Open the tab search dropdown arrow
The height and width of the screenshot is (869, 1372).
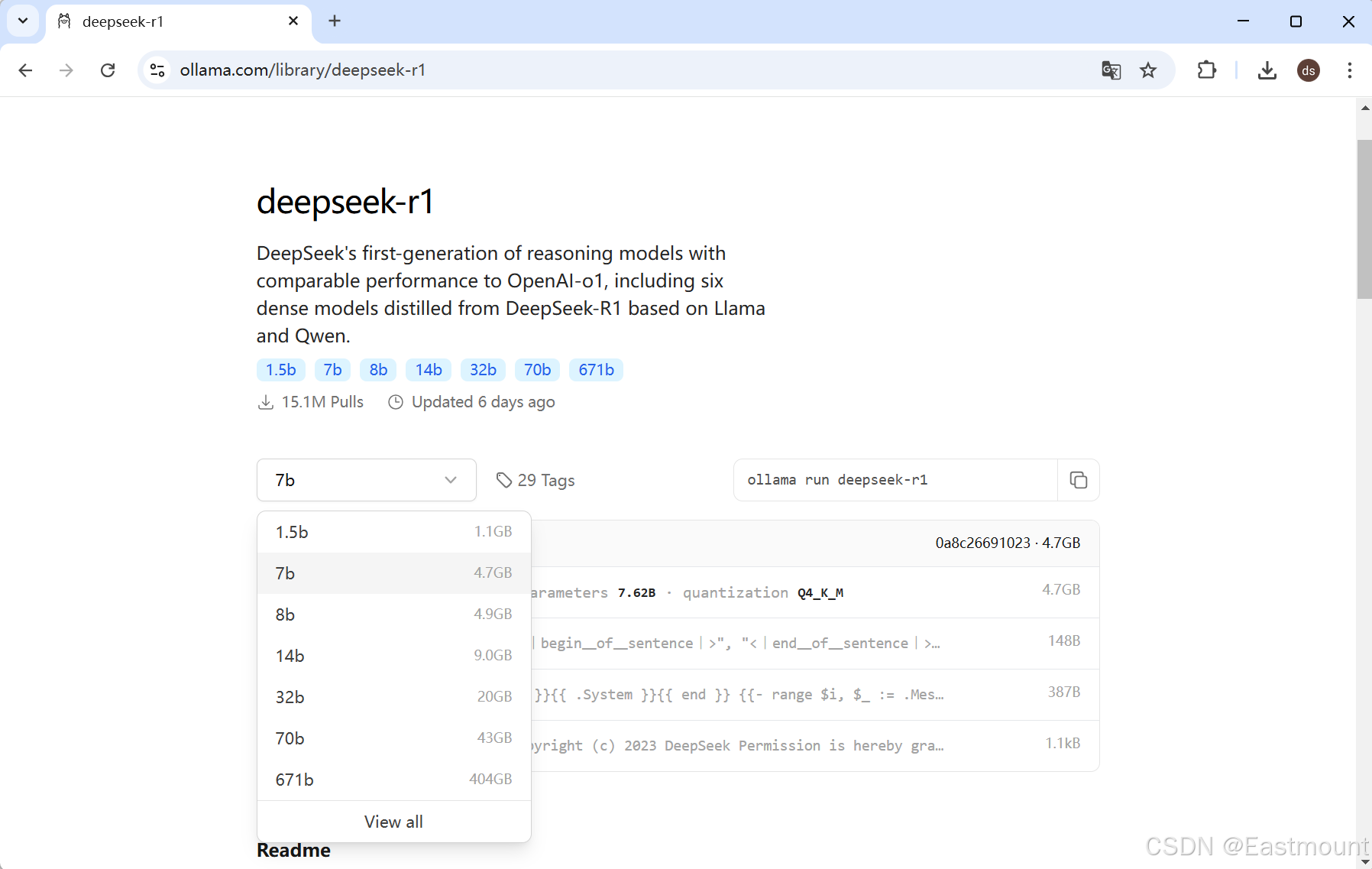click(x=23, y=21)
